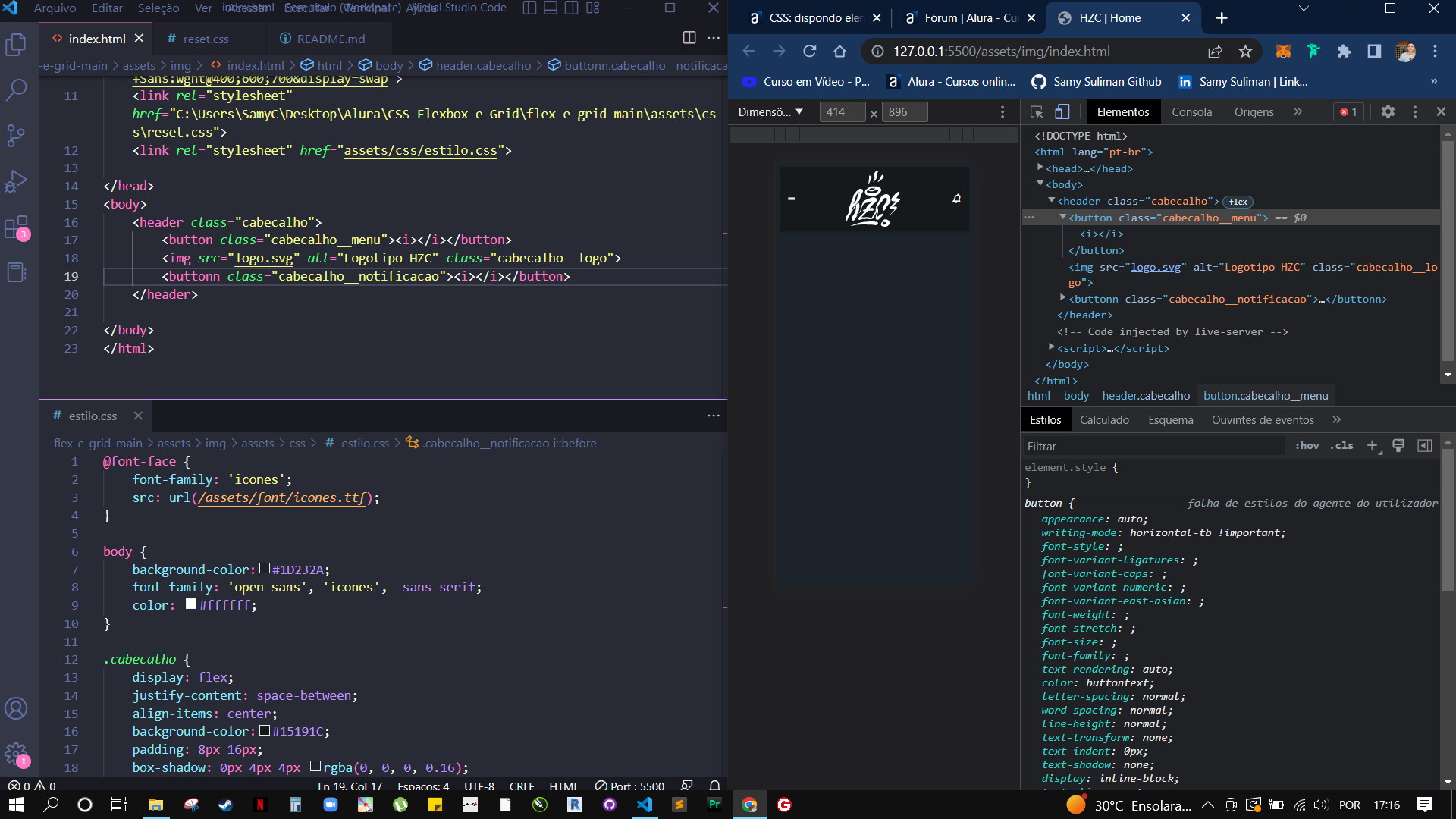The height and width of the screenshot is (819, 1456).
Task: Toggle the .cls element classes panel
Action: 1341,446
